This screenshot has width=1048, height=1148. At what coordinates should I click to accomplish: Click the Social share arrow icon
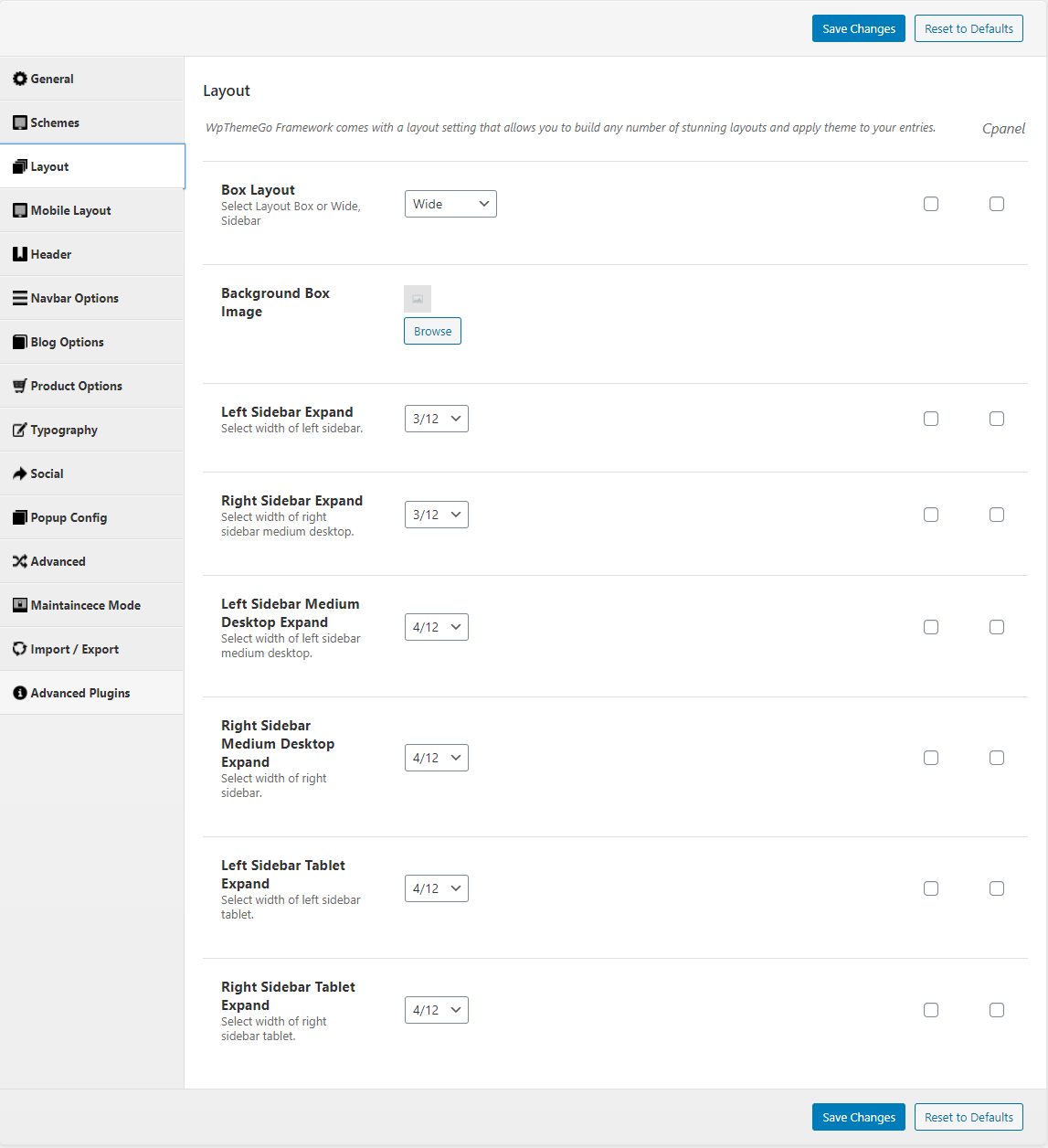pyautogui.click(x=20, y=473)
